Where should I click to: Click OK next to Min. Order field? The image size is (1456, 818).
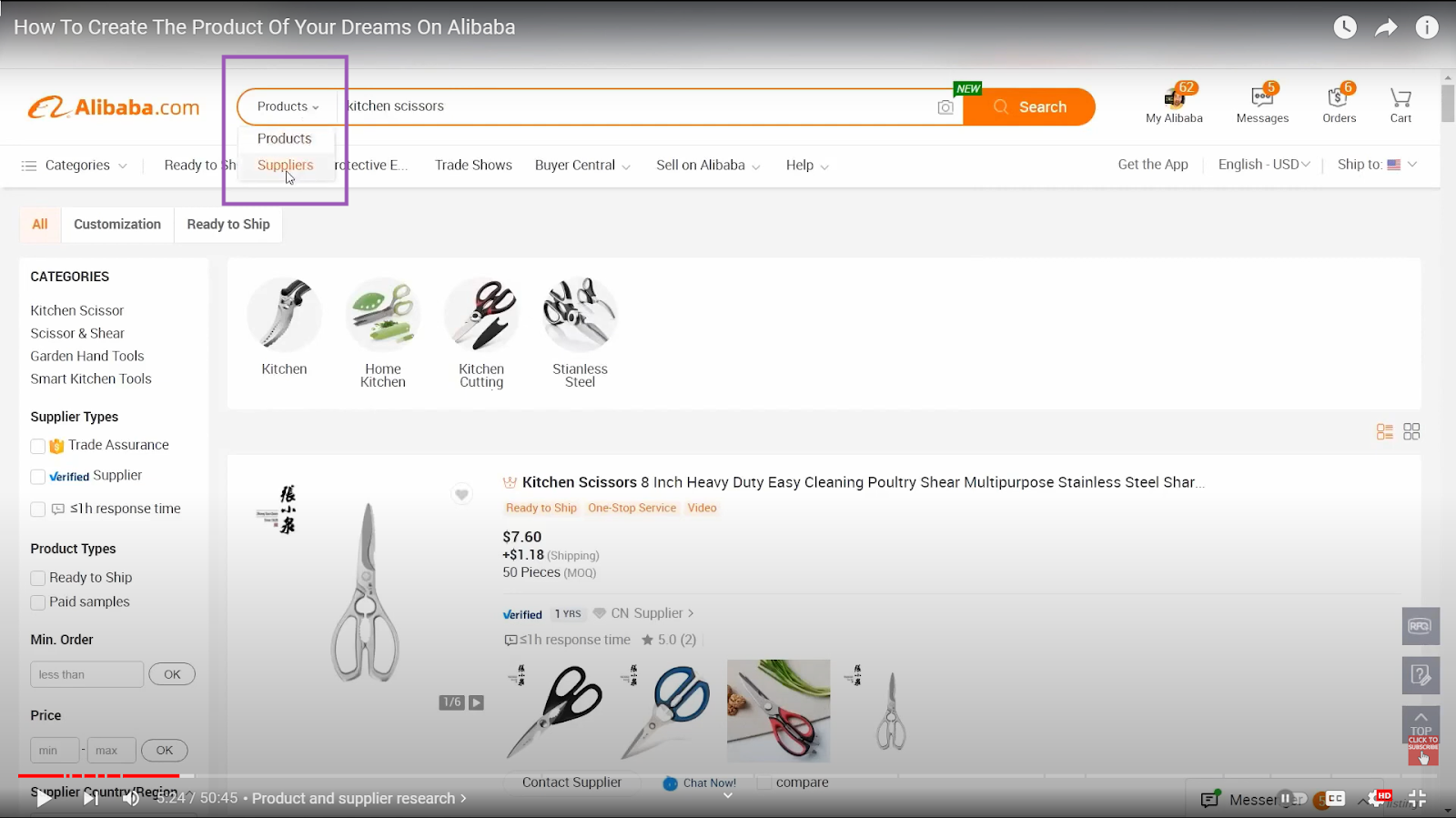(172, 674)
